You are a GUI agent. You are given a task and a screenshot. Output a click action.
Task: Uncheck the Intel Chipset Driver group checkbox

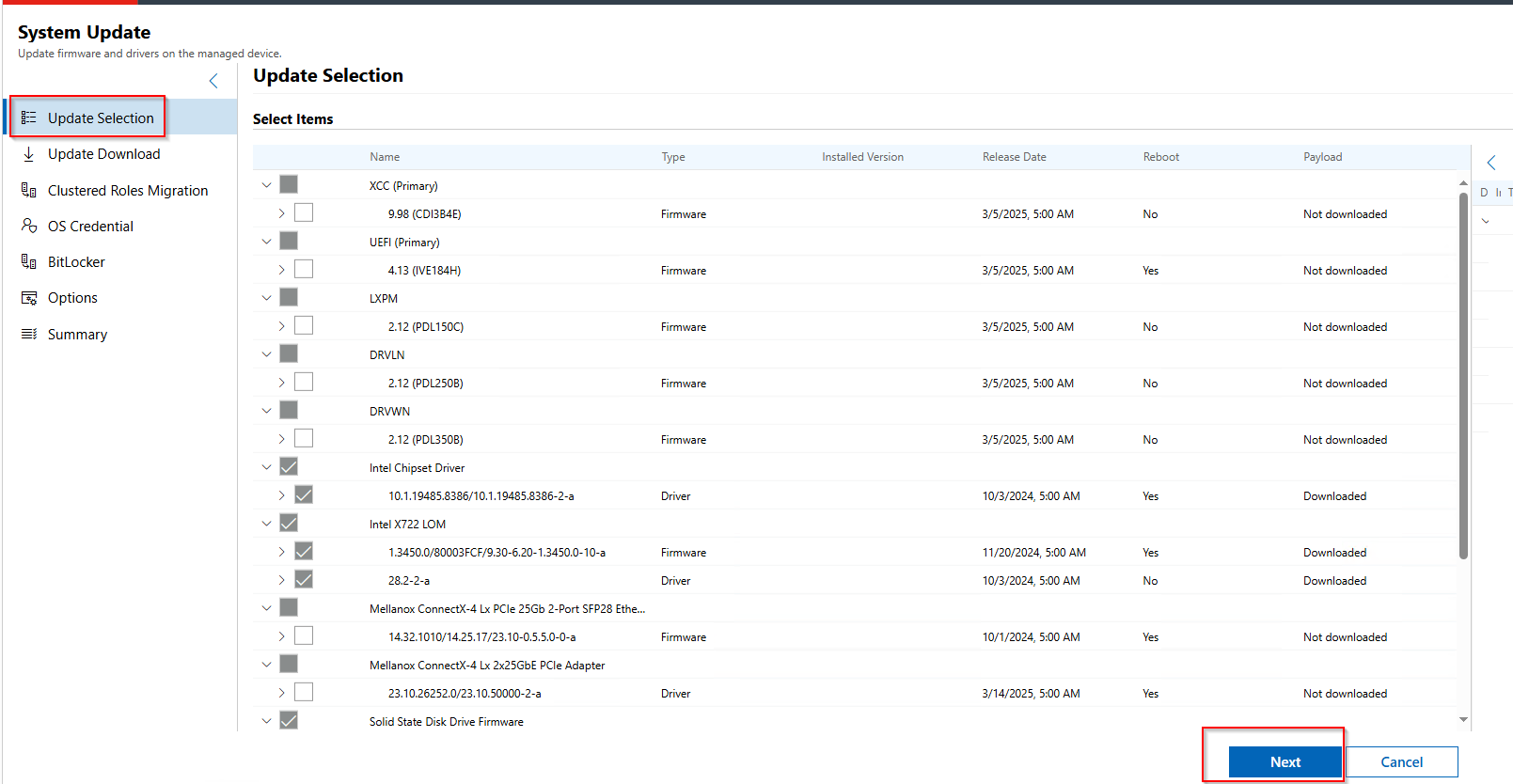point(289,467)
